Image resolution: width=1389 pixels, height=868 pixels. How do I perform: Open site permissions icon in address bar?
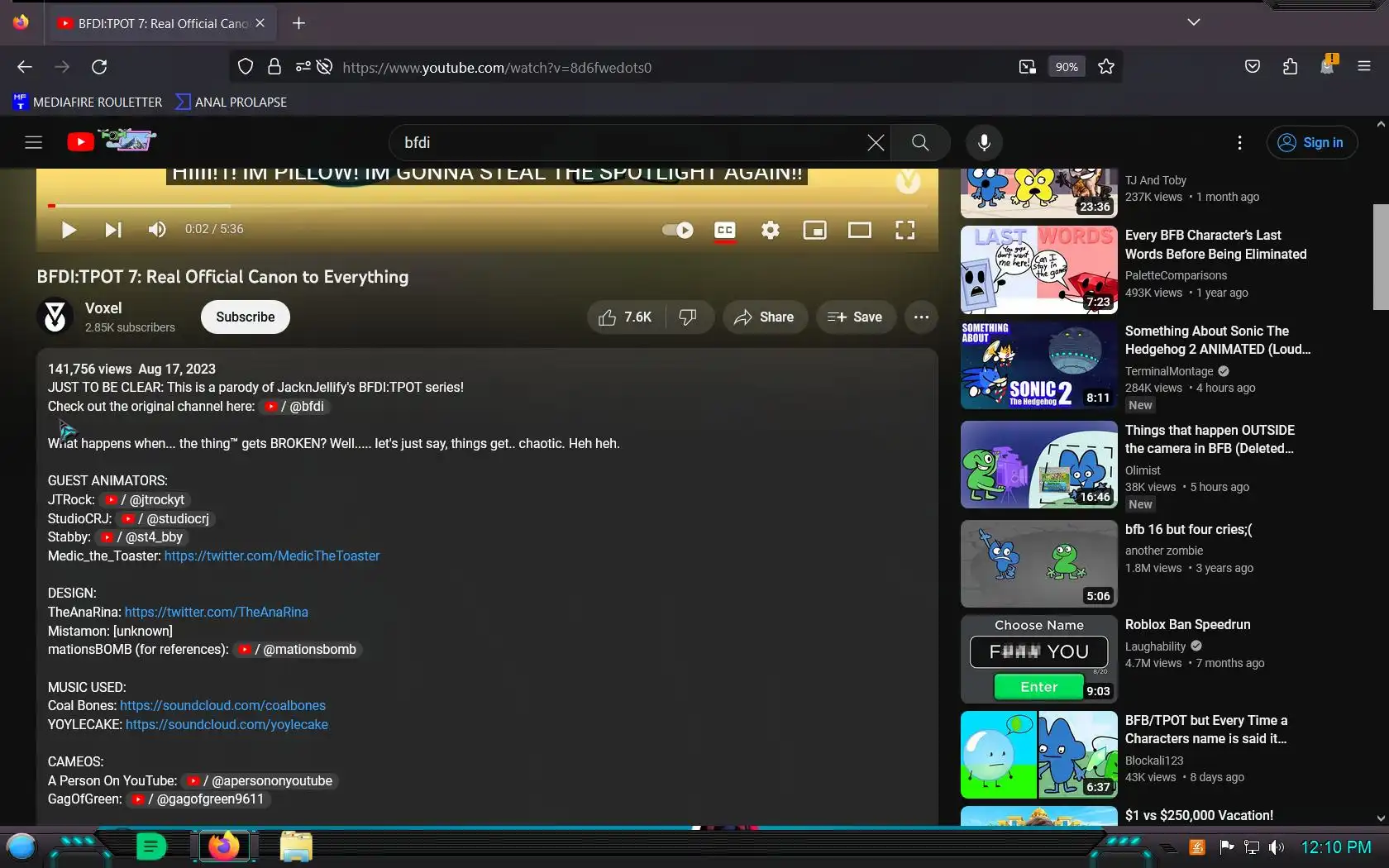(303, 67)
